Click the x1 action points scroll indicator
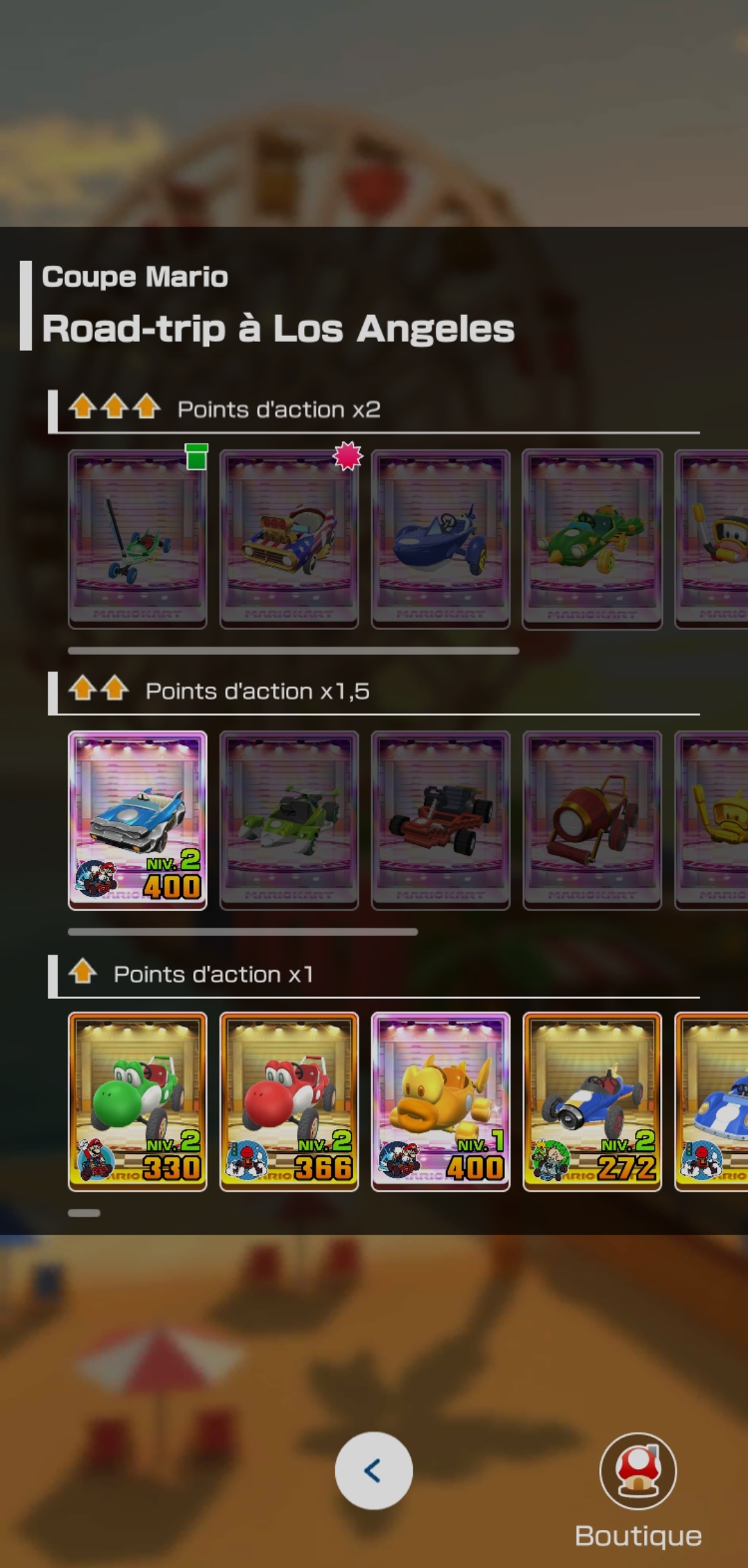Screen dimensions: 748x1568 click(x=84, y=1213)
